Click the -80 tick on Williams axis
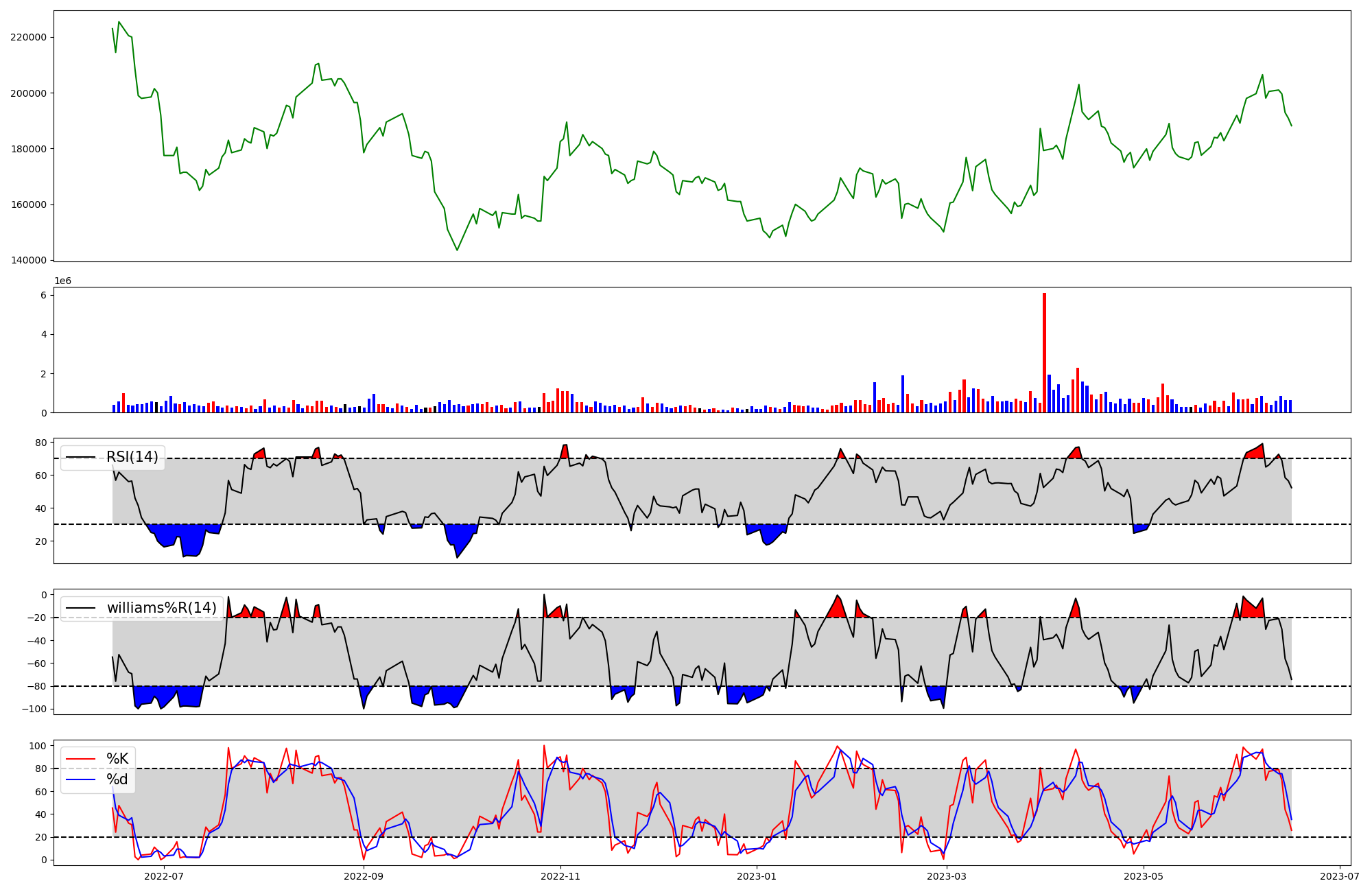 (x=37, y=686)
